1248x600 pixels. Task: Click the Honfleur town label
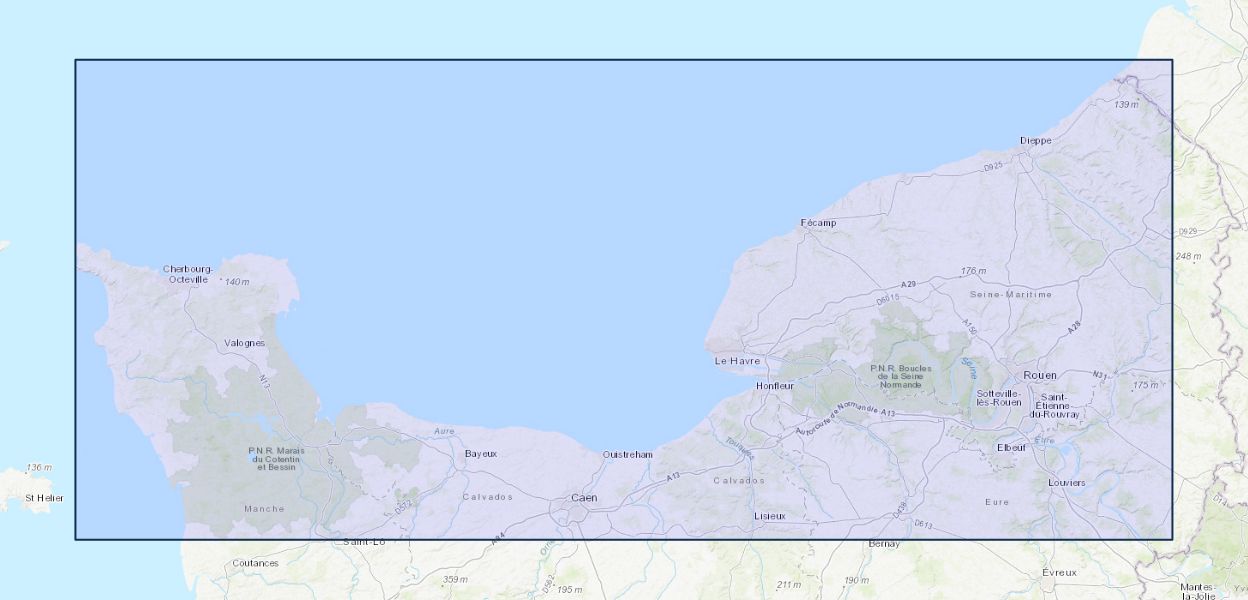774,386
